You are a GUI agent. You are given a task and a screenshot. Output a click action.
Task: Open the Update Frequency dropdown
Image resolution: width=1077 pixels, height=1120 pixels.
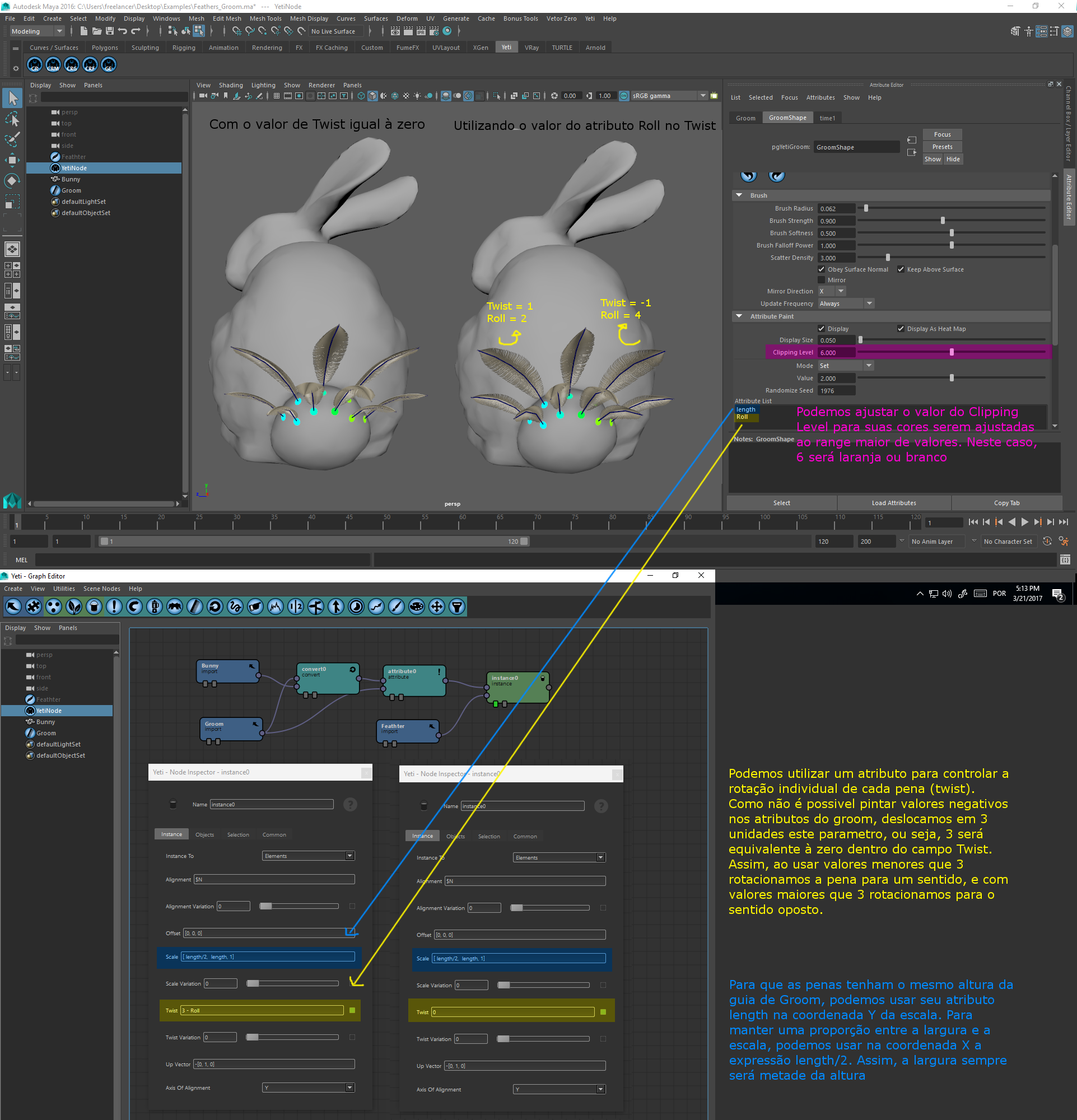click(x=846, y=304)
